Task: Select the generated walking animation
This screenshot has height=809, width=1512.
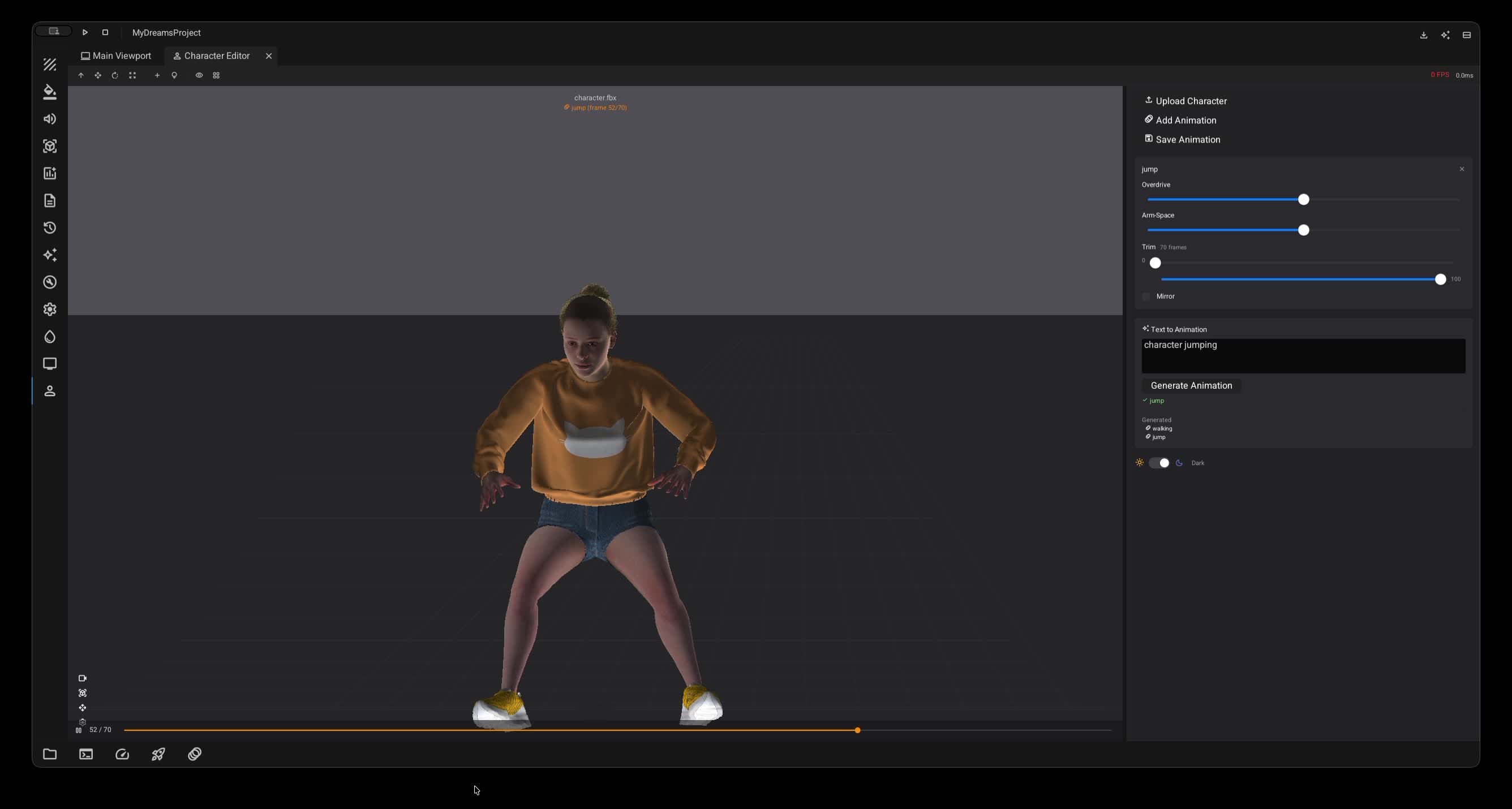Action: coord(1159,428)
